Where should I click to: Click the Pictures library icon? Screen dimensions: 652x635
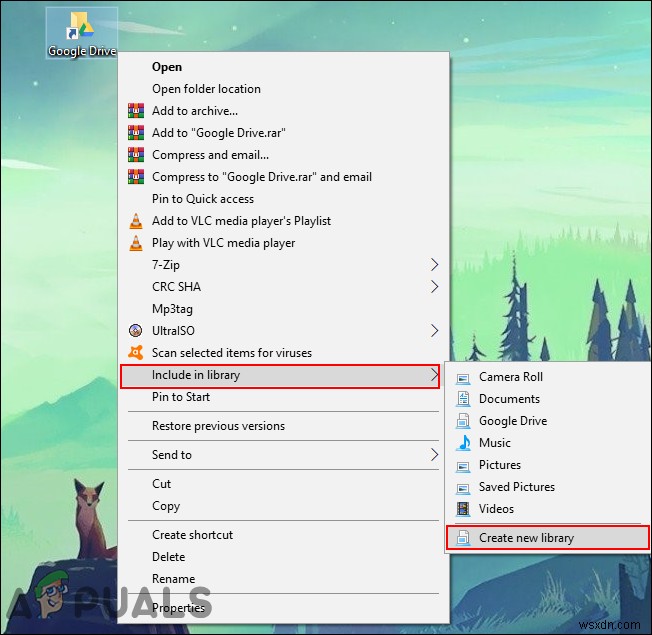click(463, 466)
